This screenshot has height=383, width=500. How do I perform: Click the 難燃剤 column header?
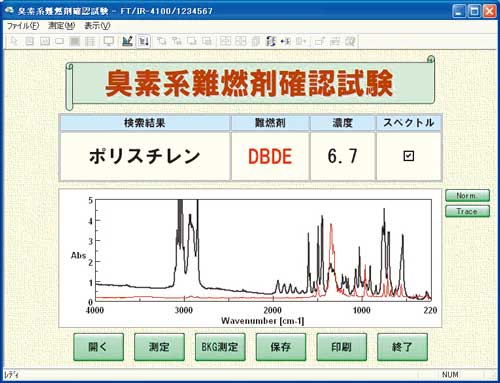pyautogui.click(x=270, y=123)
